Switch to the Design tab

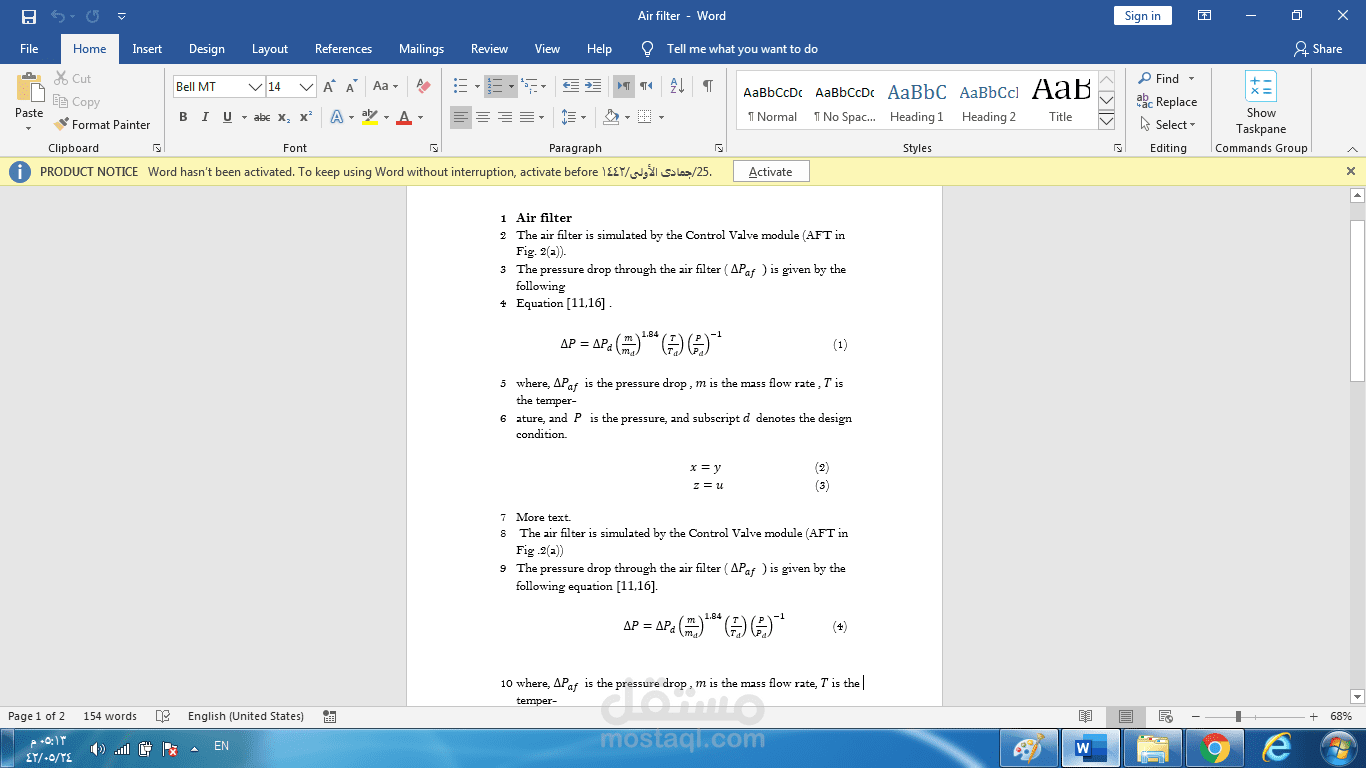click(207, 49)
